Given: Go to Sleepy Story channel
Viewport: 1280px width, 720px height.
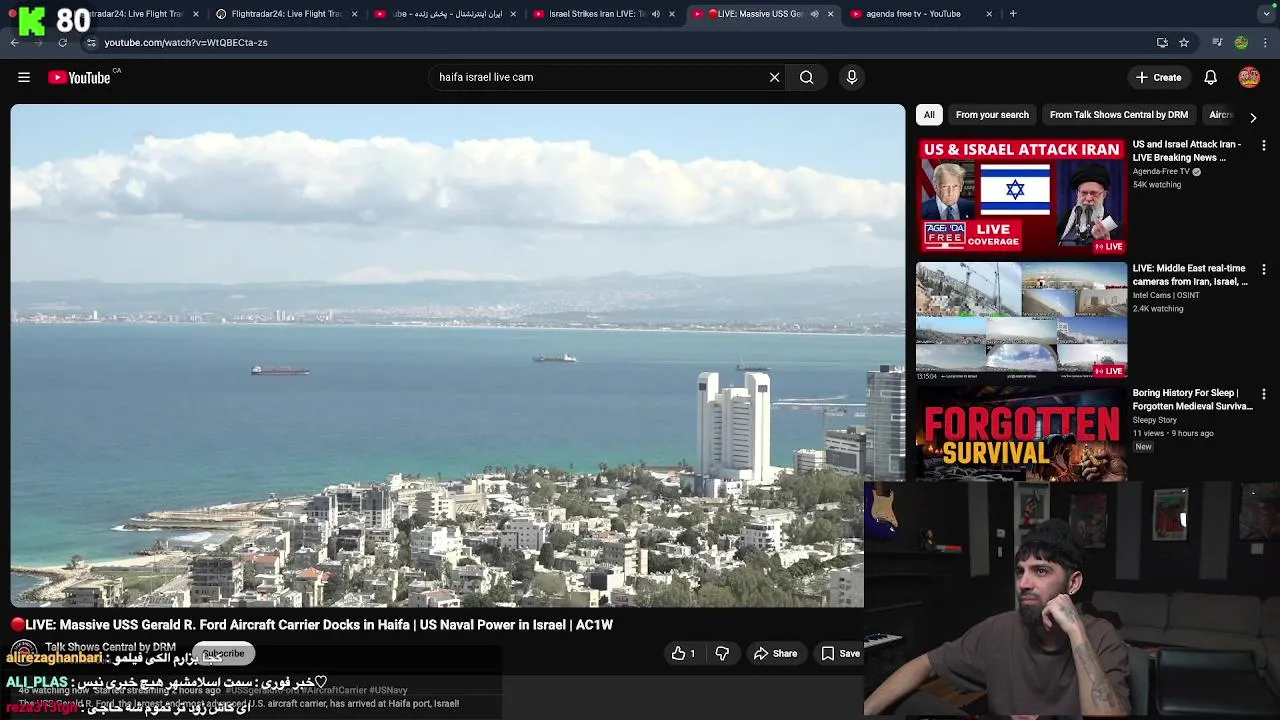Looking at the screenshot, I should 1155,420.
